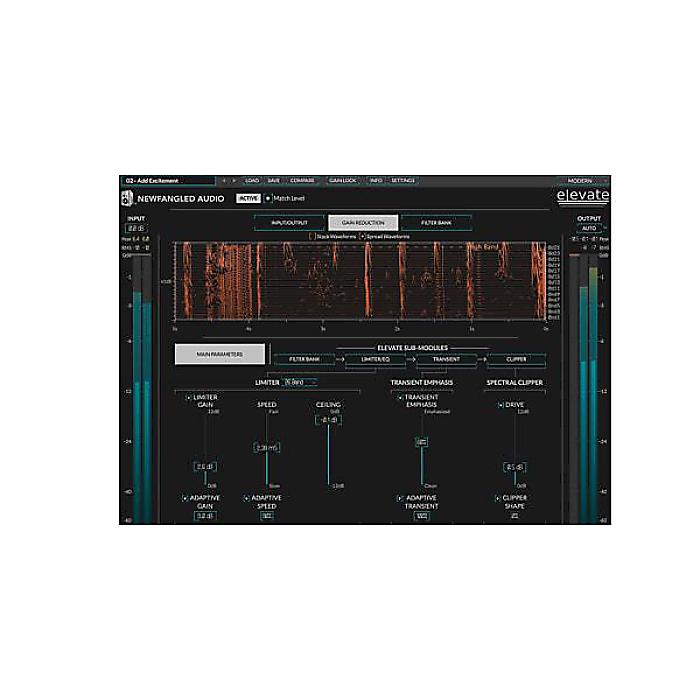
Task: Open the Modern skin dropdown
Action: point(581,181)
